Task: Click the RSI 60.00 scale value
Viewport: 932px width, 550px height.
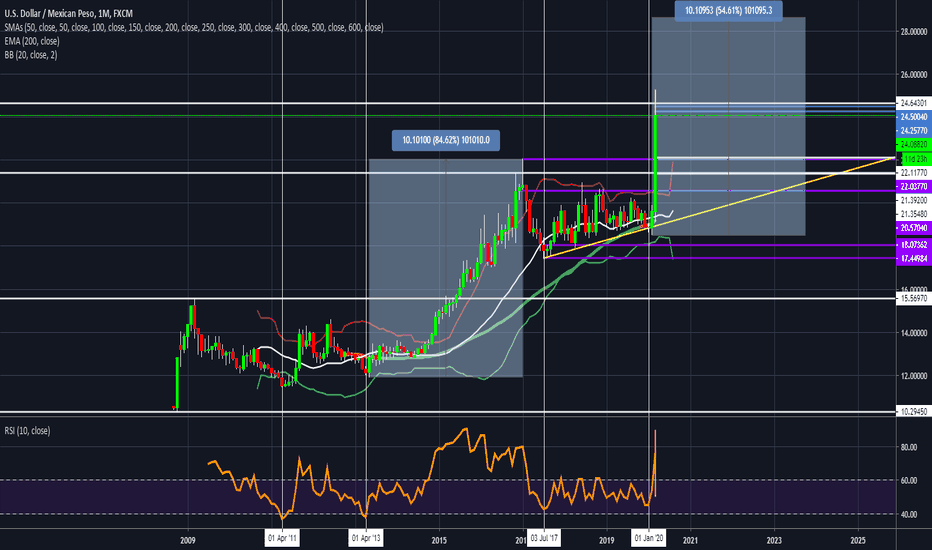Action: pyautogui.click(x=909, y=480)
